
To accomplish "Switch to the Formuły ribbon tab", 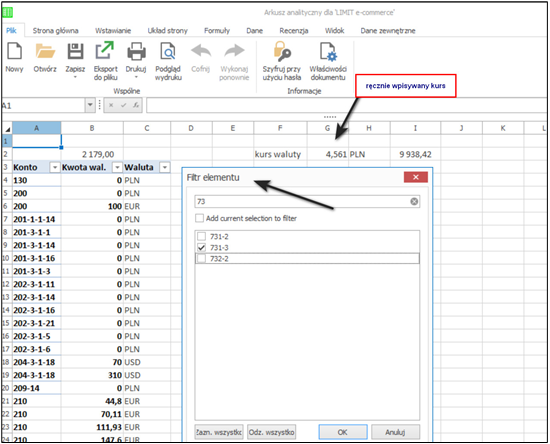I will (217, 31).
